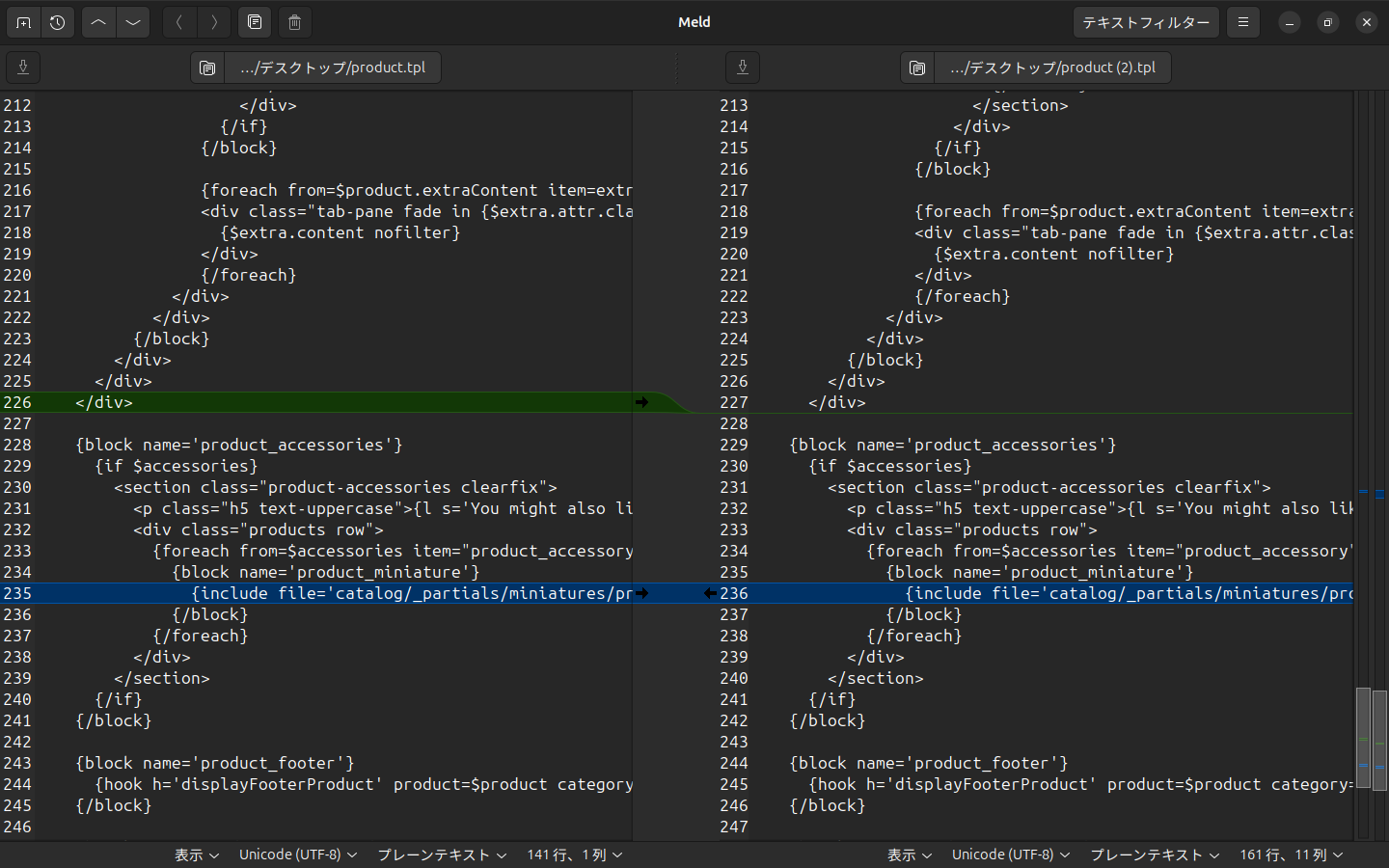The width and height of the screenshot is (1389, 868).
Task: Click the change overview map at the right edge
Action: point(1380,466)
